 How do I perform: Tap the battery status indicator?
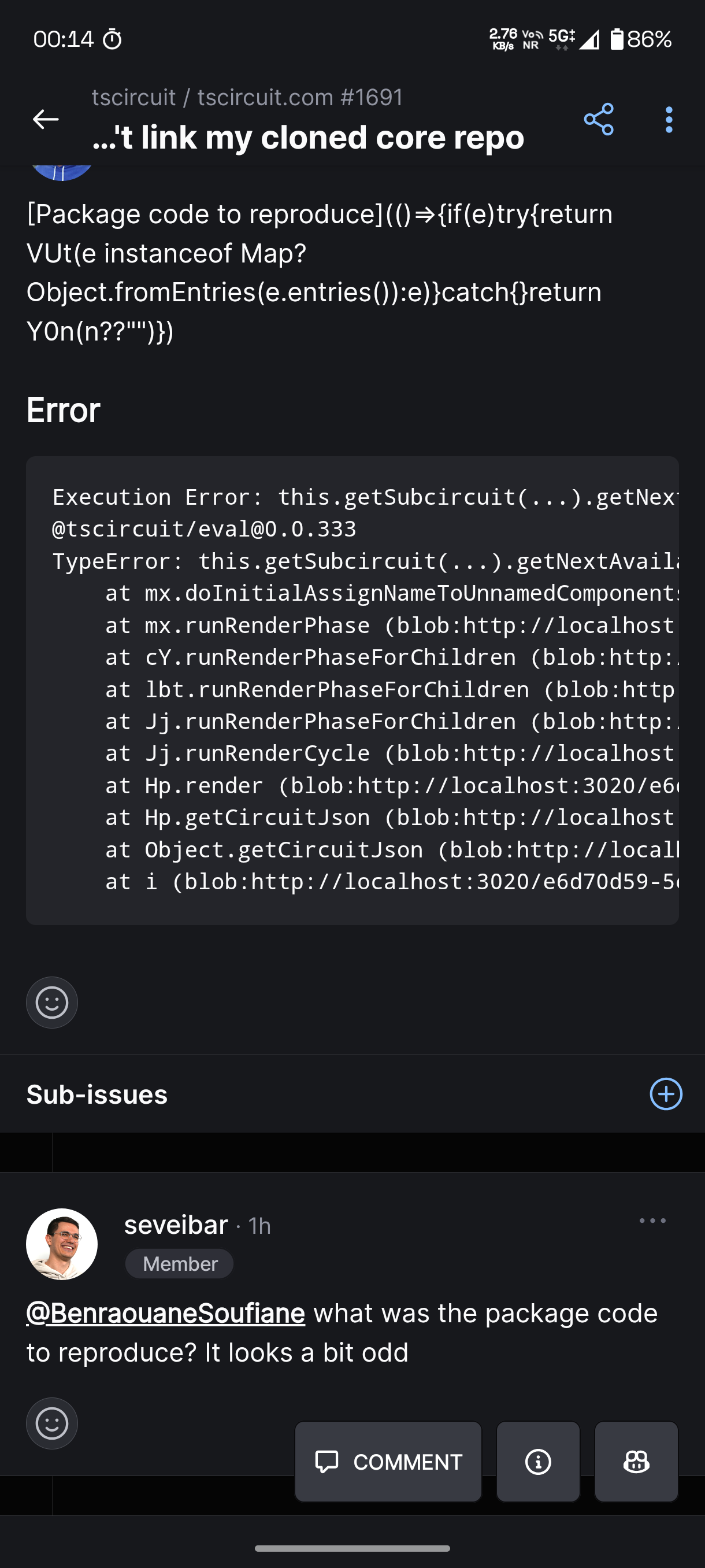tap(640, 39)
